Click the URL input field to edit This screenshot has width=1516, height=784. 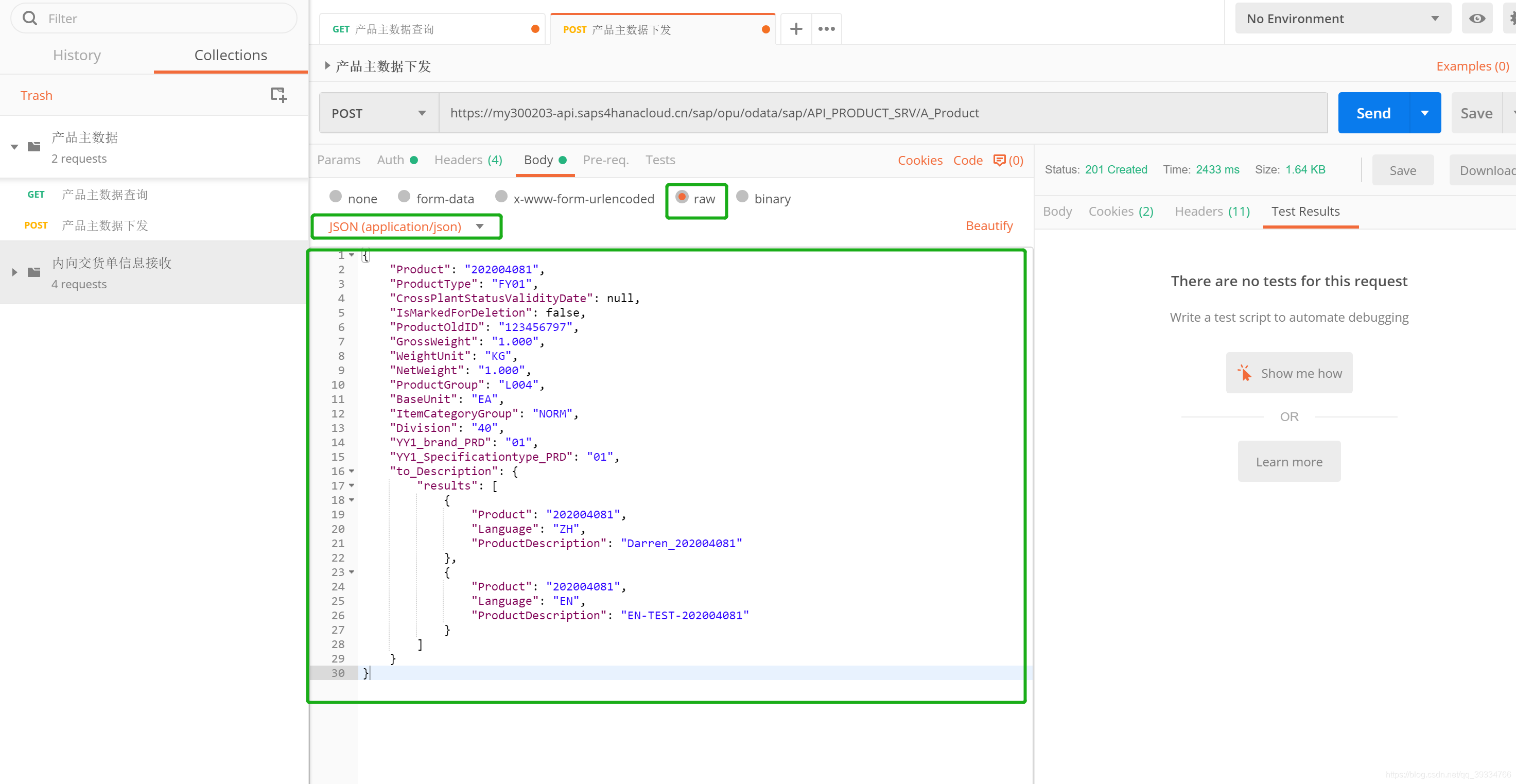point(884,112)
